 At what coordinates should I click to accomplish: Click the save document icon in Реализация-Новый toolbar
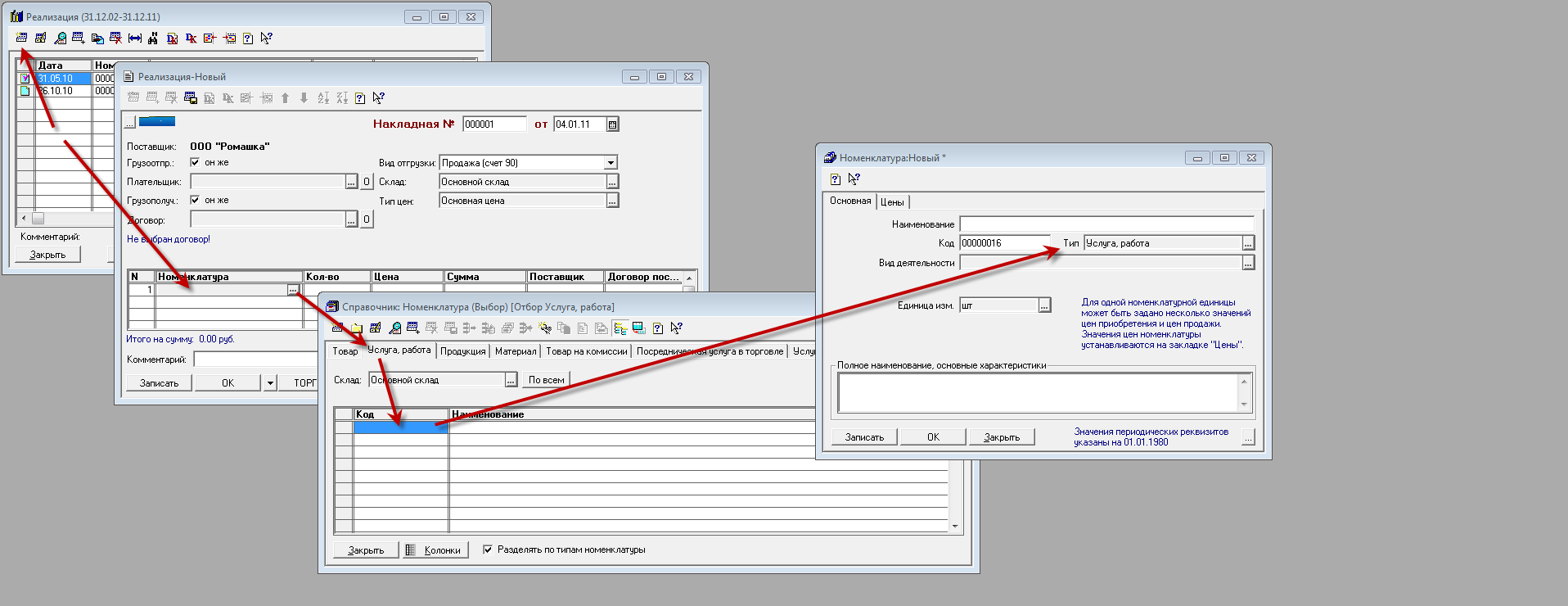tap(191, 98)
